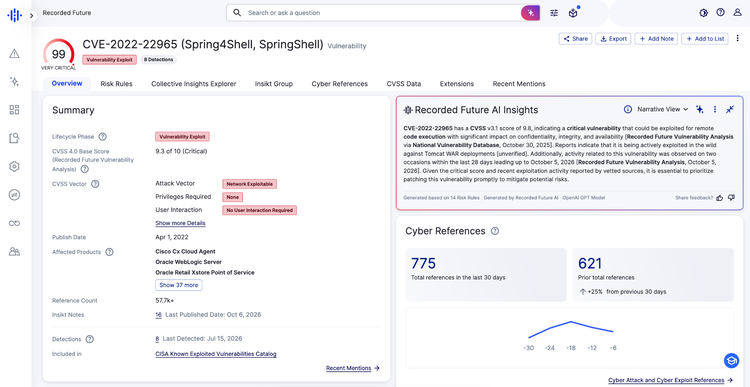This screenshot has width=750, height=387.
Task: Click the No User Interaction Required tag
Action: tap(260, 210)
